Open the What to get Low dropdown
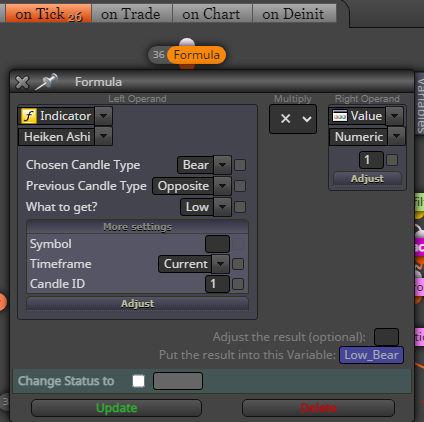424x422 pixels. pyautogui.click(x=206, y=207)
